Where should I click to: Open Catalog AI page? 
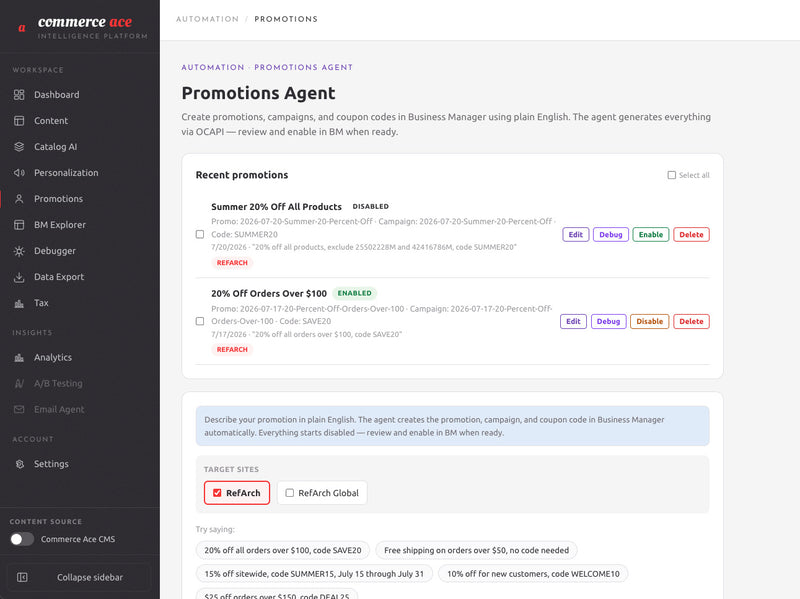[x=56, y=147]
